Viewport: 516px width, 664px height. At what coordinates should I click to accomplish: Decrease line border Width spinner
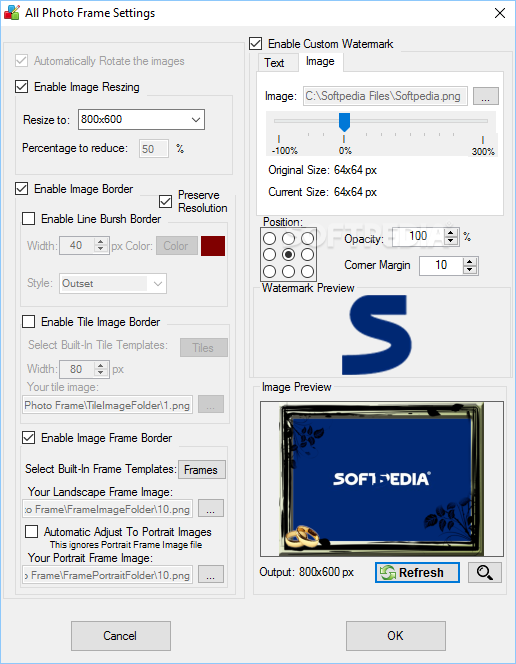tap(100, 249)
